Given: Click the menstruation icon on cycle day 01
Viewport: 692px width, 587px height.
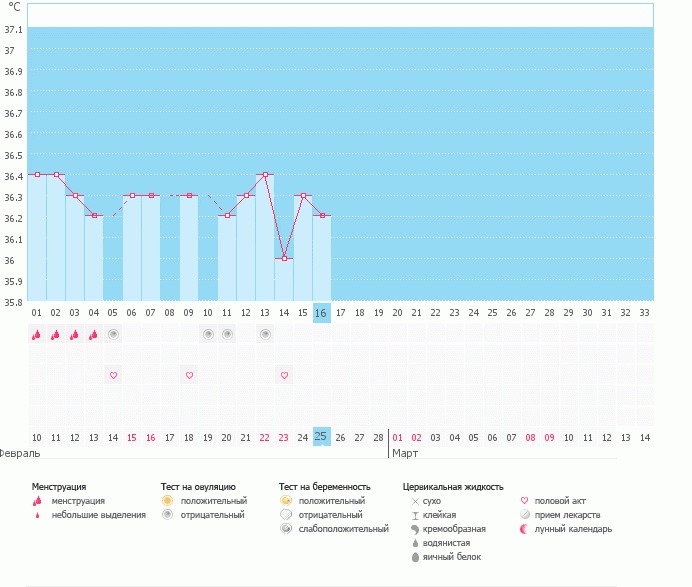Looking at the screenshot, I should pyautogui.click(x=37, y=335).
